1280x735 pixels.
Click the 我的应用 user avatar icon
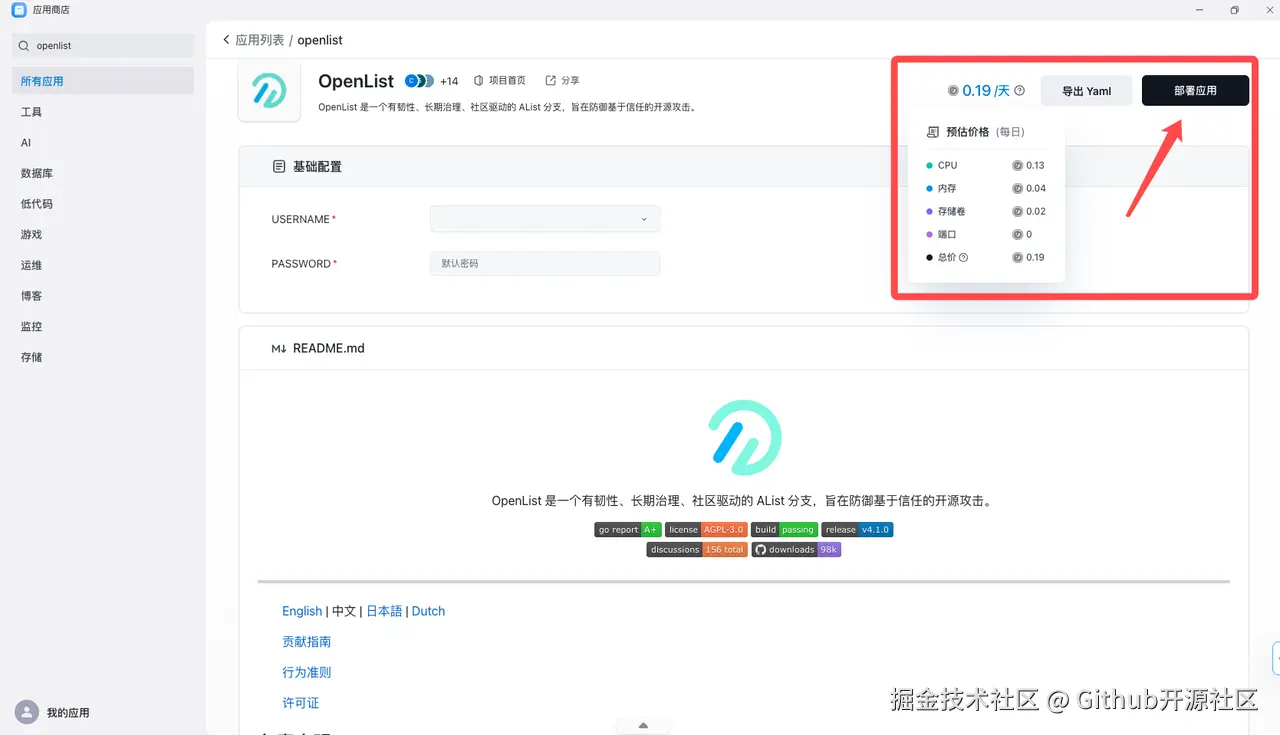(27, 712)
